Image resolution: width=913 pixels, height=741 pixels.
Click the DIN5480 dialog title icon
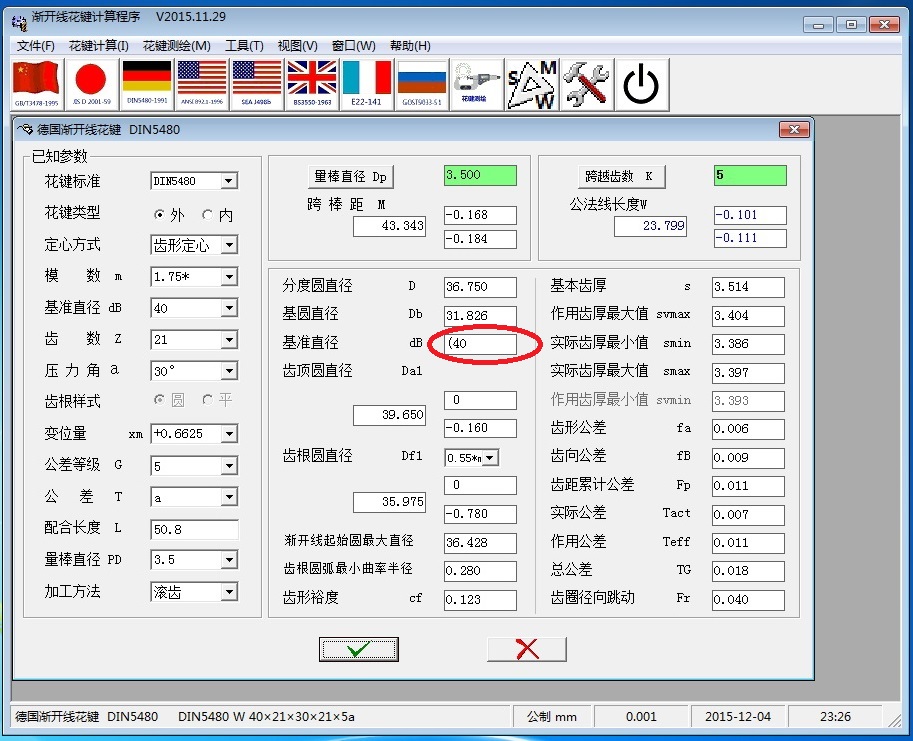click(x=25, y=129)
